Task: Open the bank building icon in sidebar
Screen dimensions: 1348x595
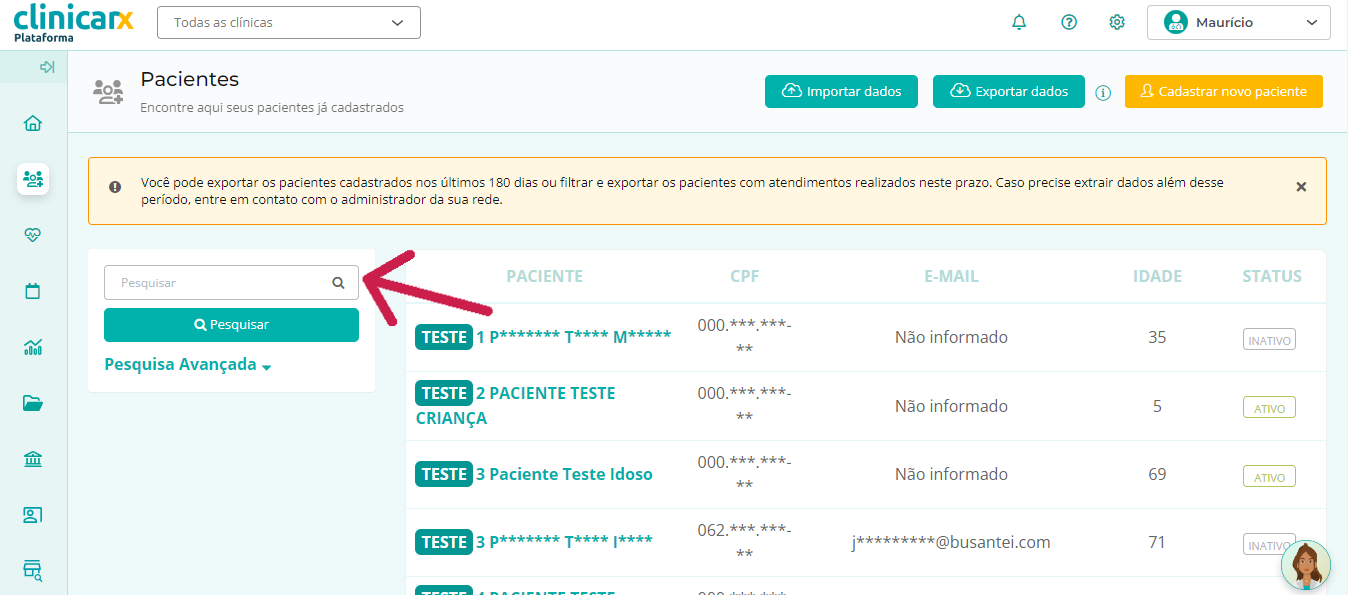Action: (x=33, y=459)
